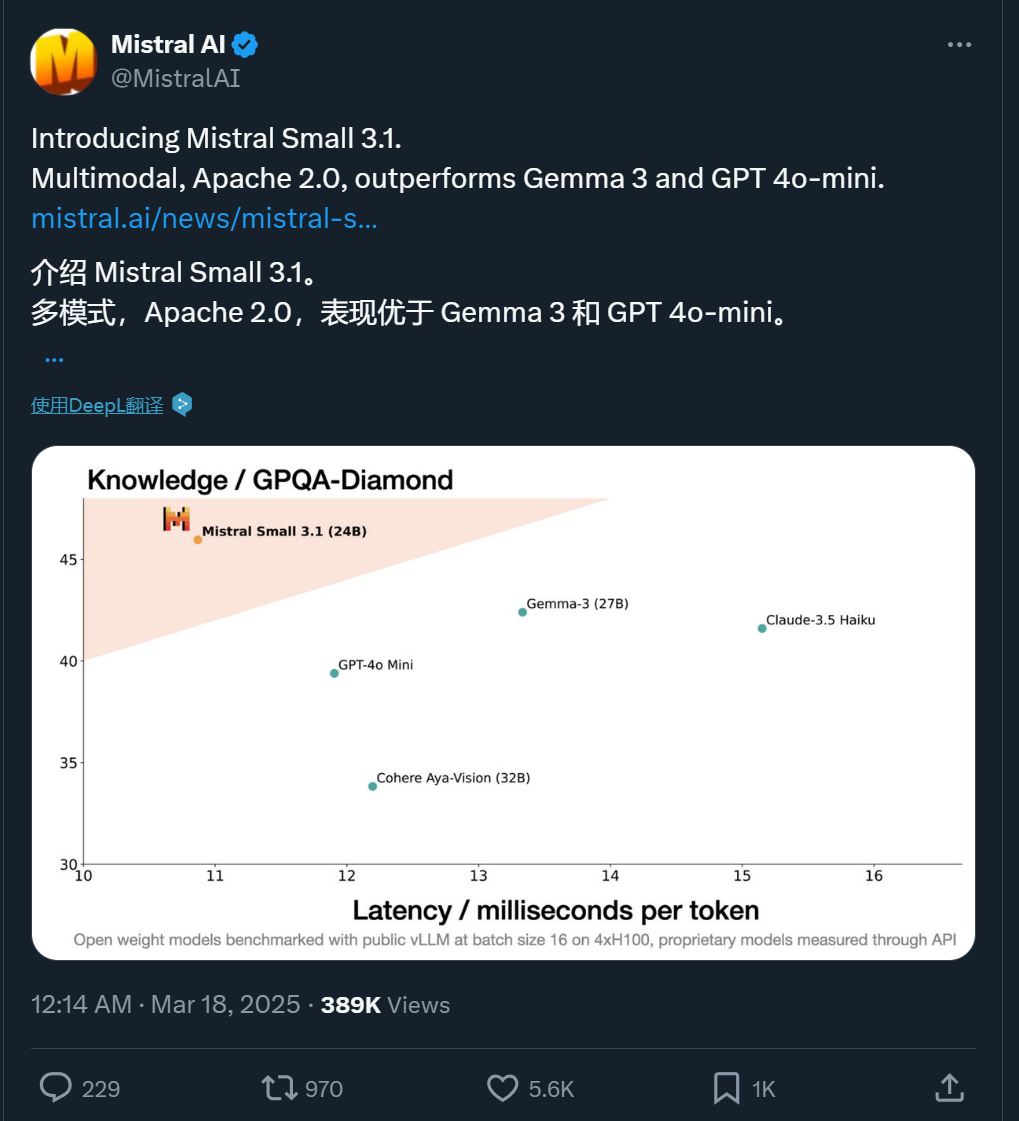Click the retweet arrows icon

[279, 1088]
